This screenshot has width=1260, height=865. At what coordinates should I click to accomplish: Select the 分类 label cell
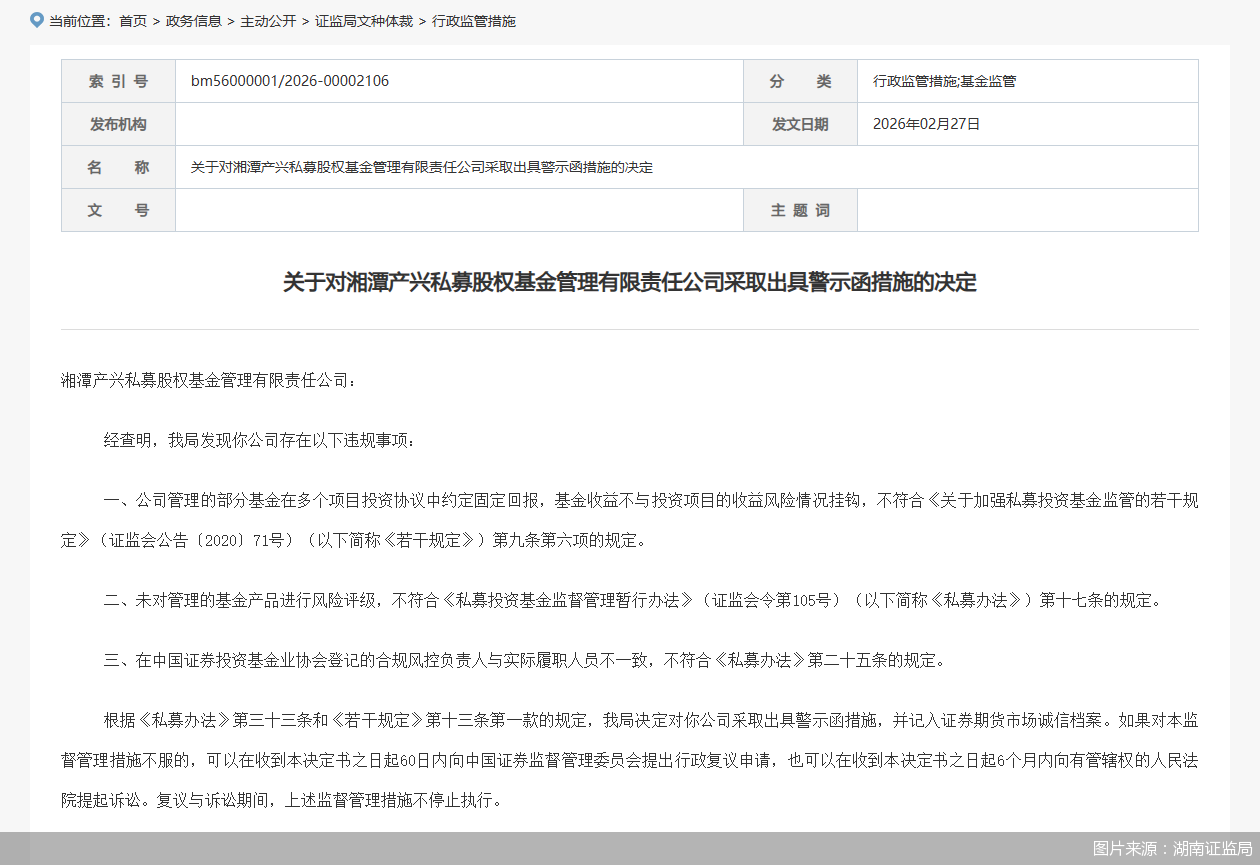pyautogui.click(x=800, y=80)
